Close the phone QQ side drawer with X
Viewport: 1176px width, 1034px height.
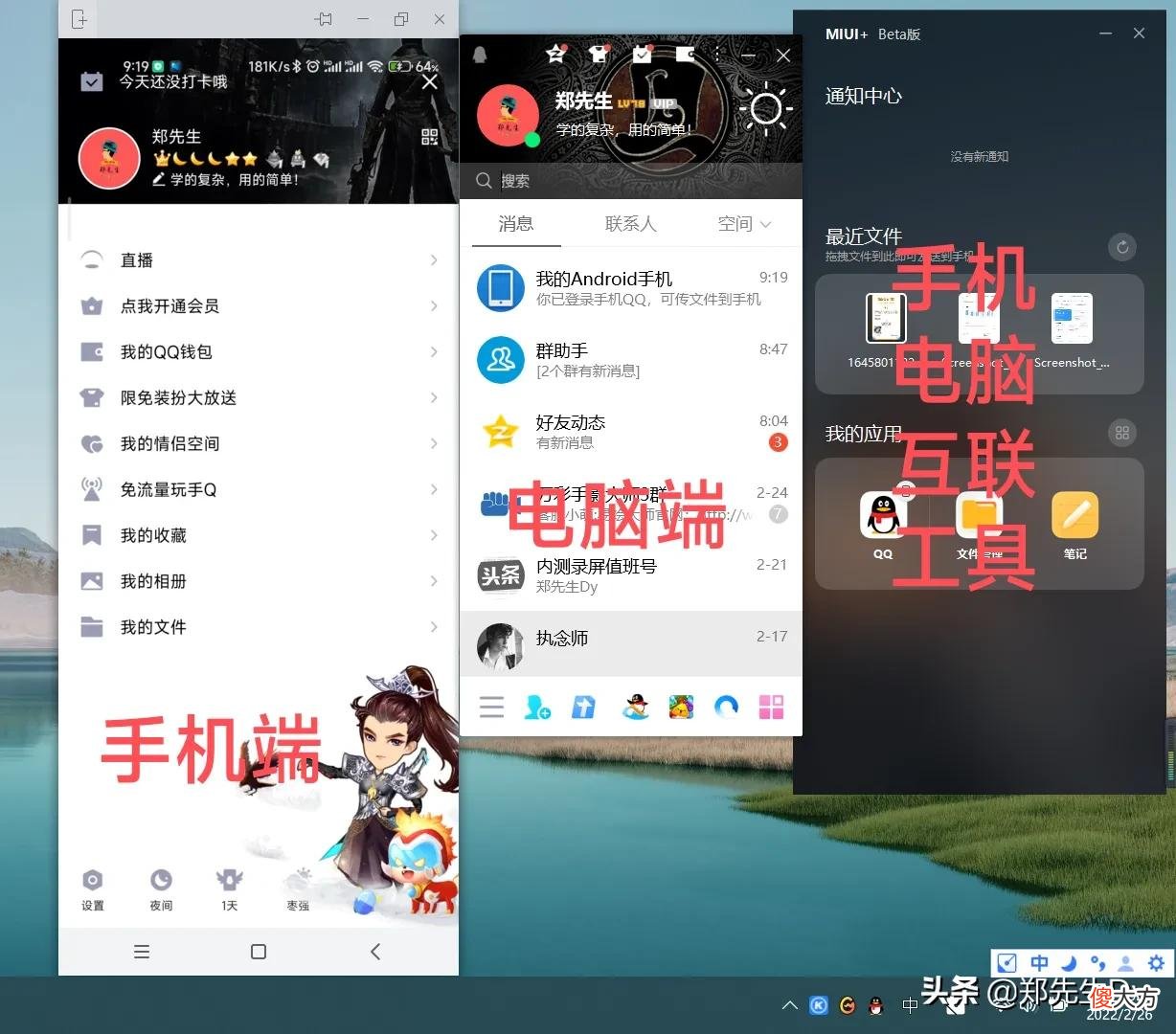point(430,82)
